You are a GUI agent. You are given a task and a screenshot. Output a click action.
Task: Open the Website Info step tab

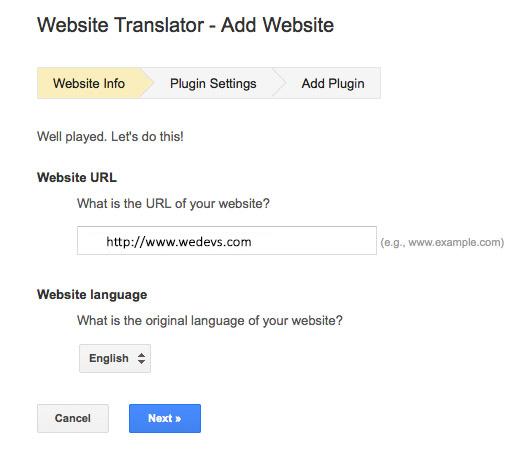tap(89, 83)
